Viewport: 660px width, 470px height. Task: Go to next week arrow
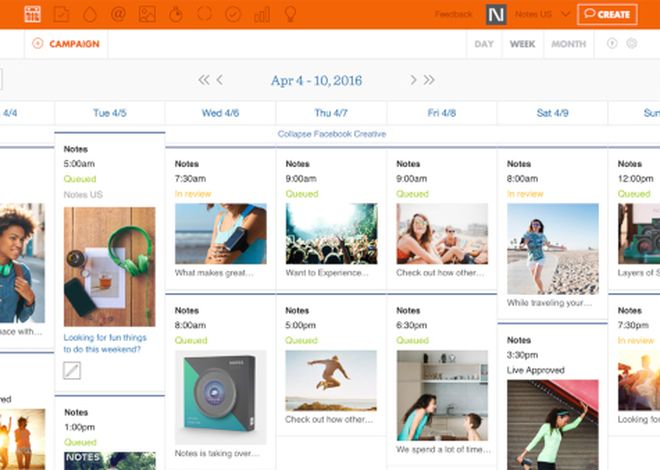(413, 80)
